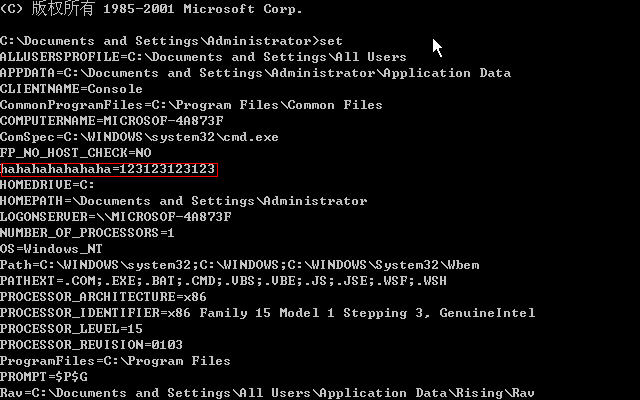Image resolution: width=640 pixels, height=400 pixels.
Task: Click the APPDATA environment variable line
Action: tap(255, 73)
